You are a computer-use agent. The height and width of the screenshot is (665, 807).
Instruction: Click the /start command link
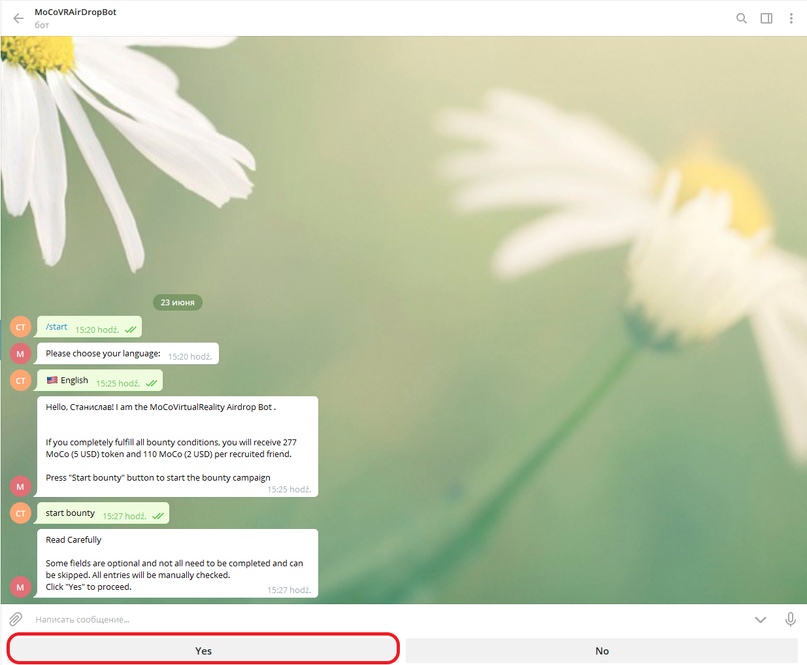tap(57, 327)
